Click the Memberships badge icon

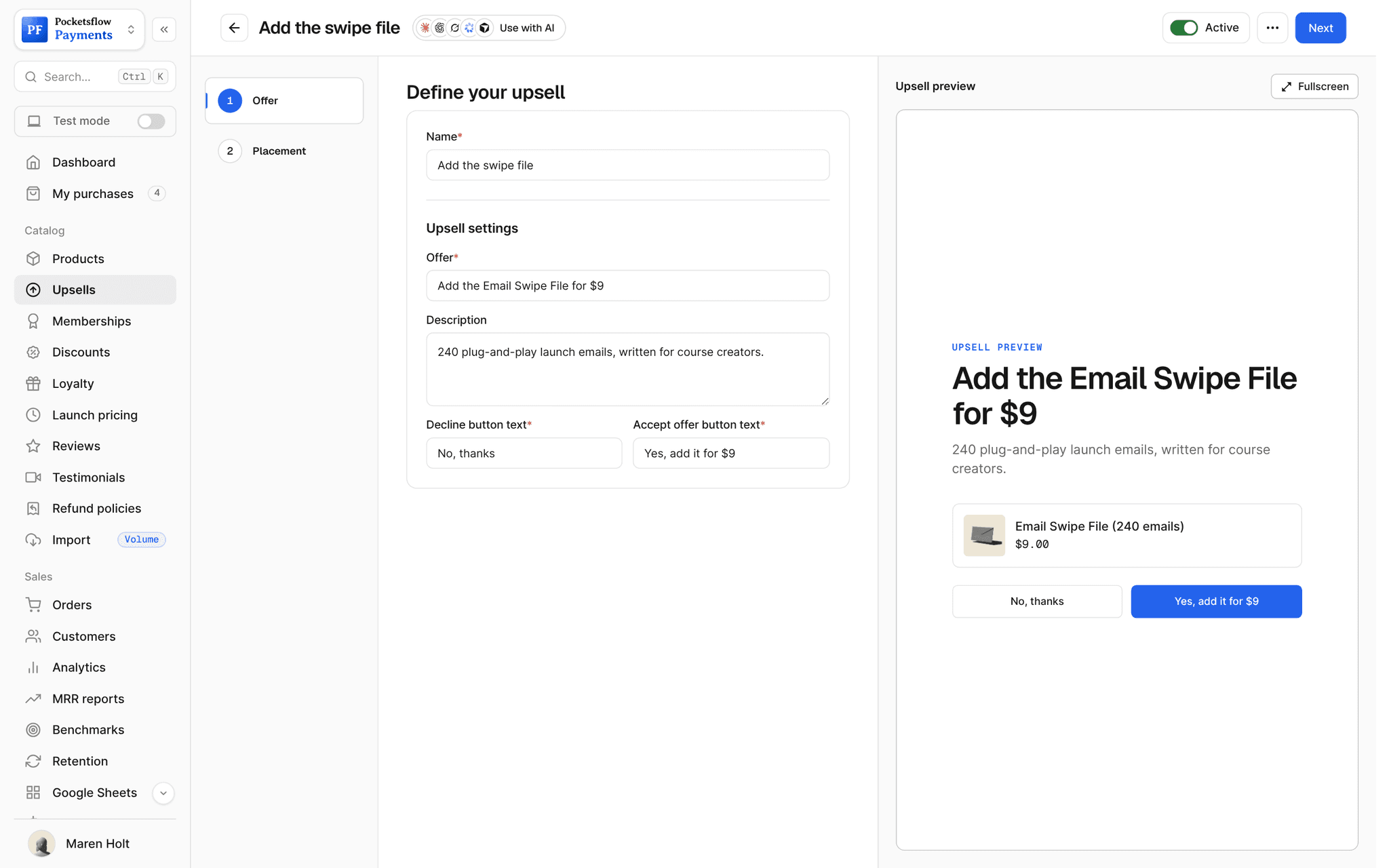[33, 321]
